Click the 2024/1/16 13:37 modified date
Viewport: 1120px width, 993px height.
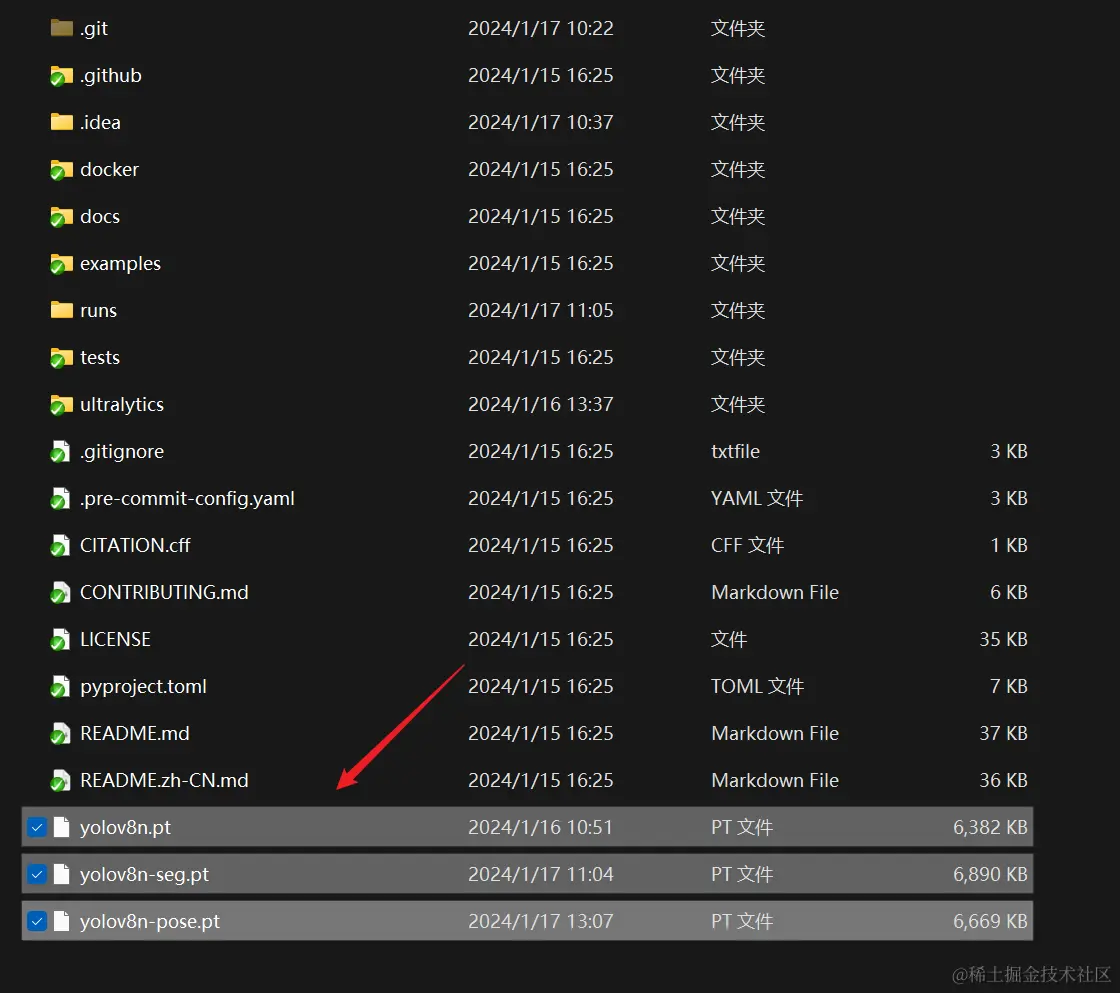coord(541,404)
